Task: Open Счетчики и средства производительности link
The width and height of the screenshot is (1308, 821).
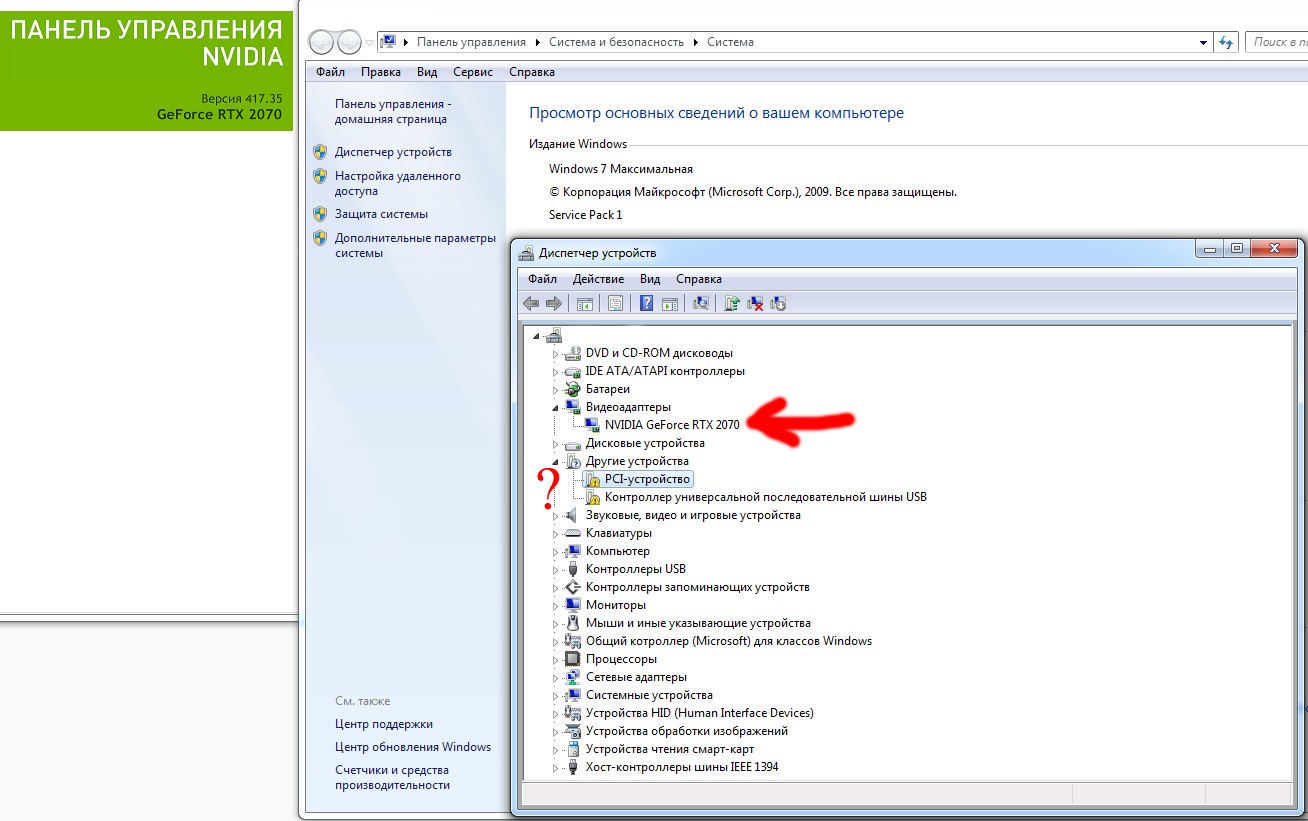Action: point(392,778)
